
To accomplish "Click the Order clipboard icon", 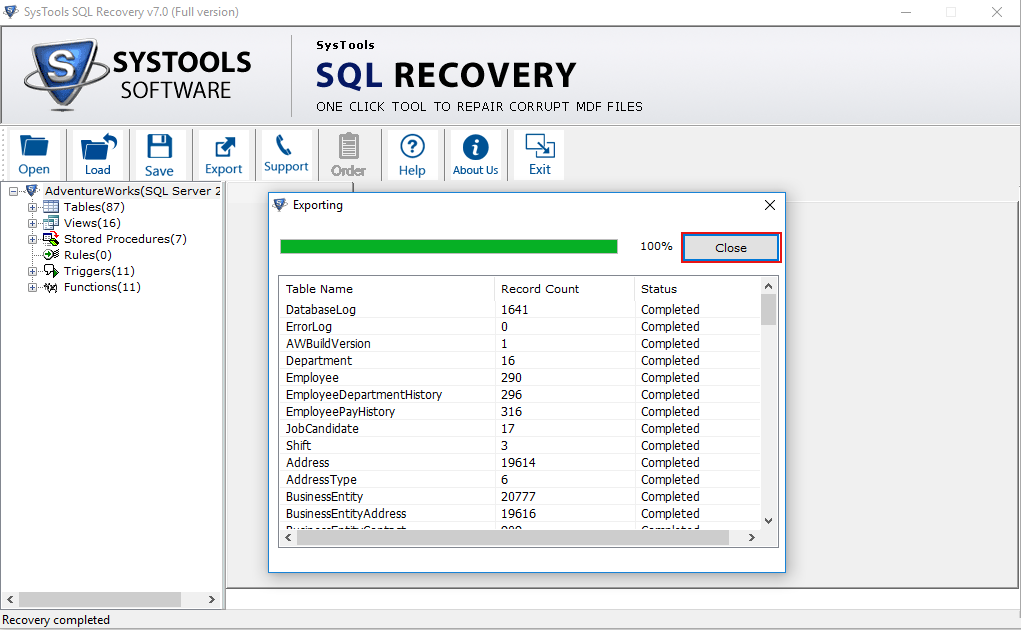I will point(348,154).
